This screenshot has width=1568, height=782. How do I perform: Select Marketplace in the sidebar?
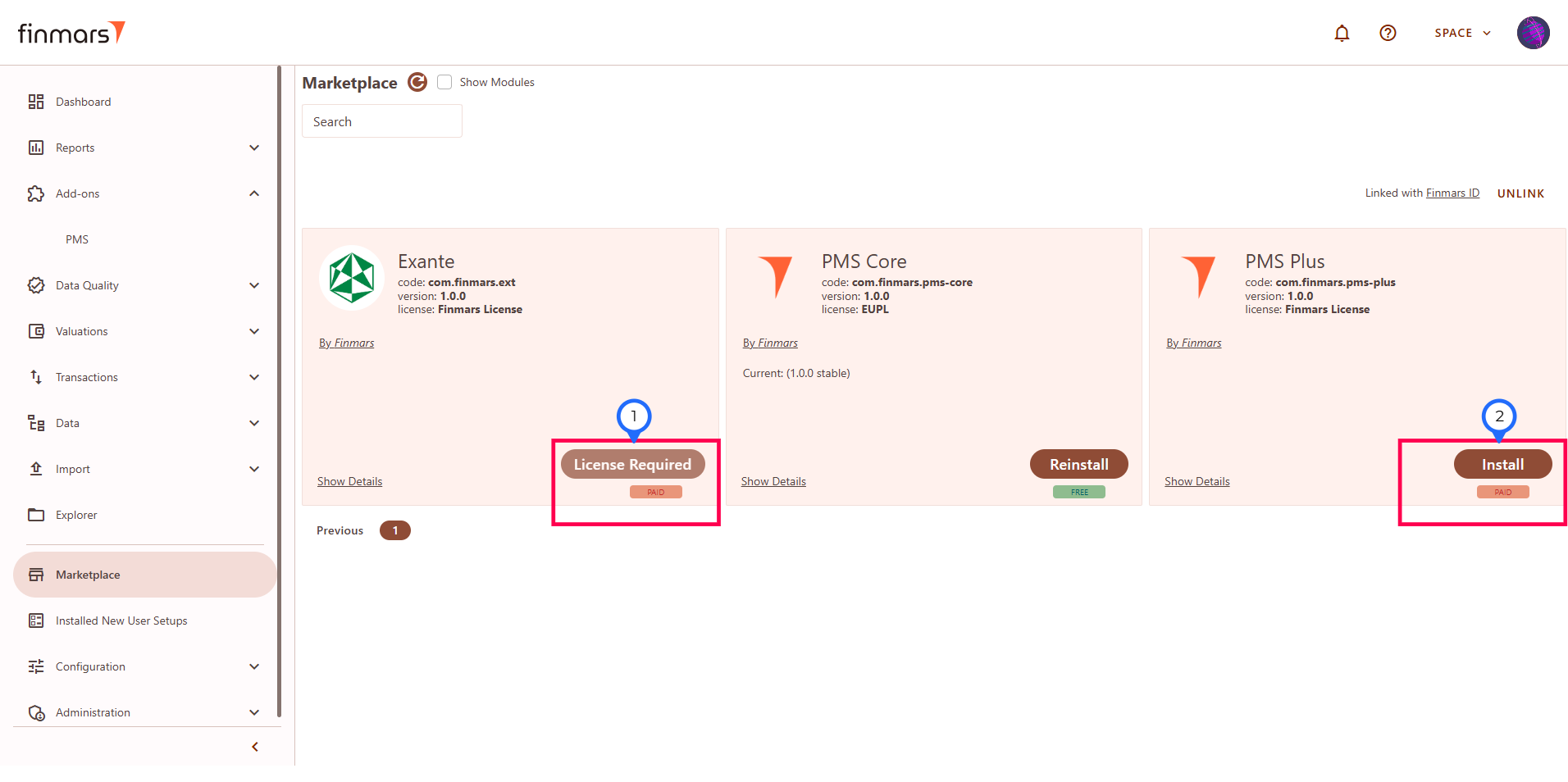coord(144,575)
